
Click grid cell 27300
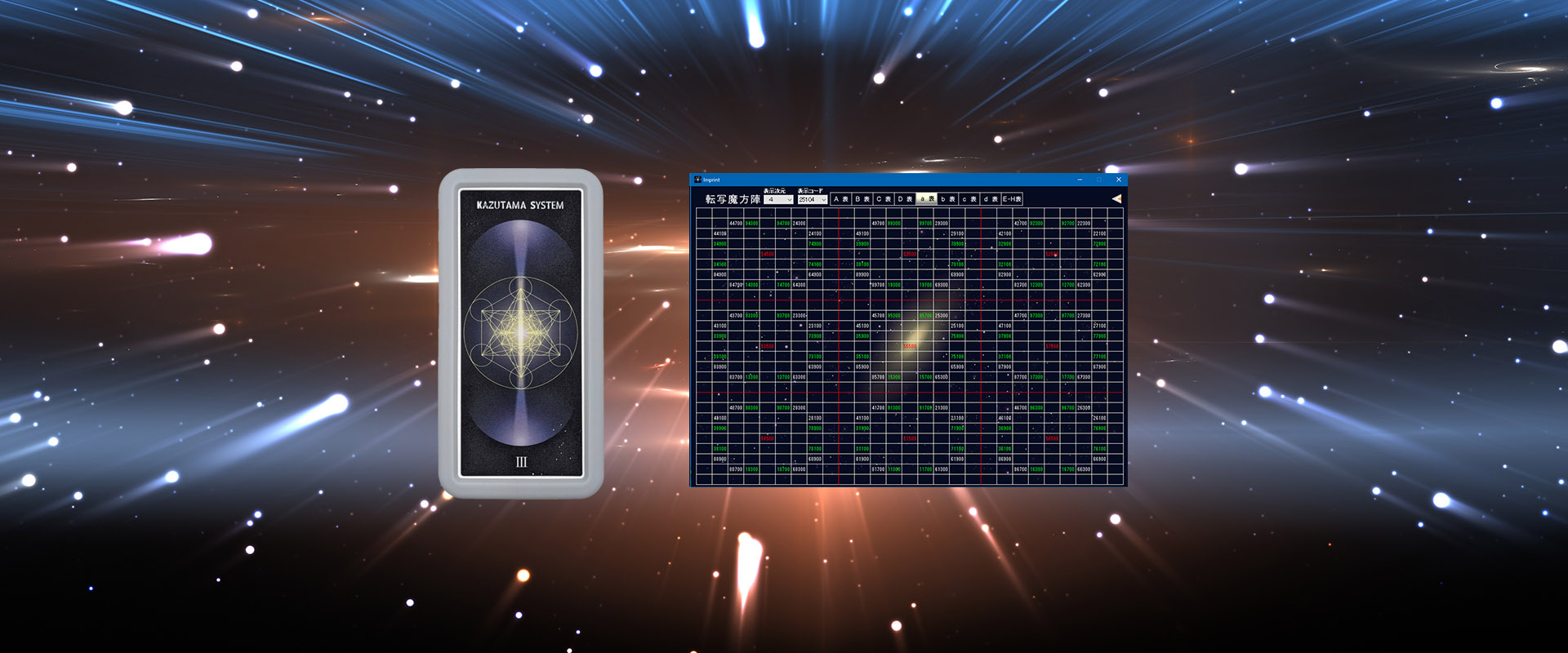pyautogui.click(x=1085, y=315)
